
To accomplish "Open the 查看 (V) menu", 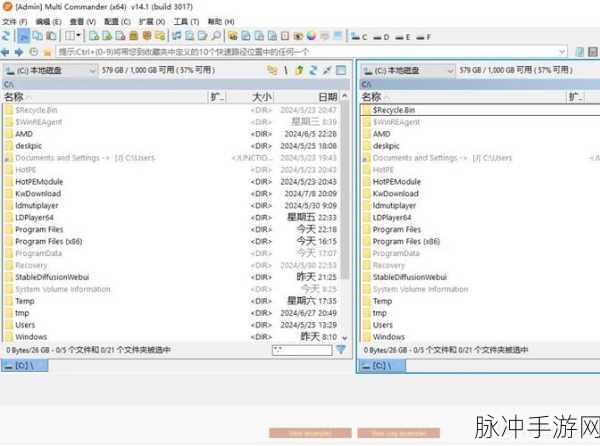I will tap(83, 21).
